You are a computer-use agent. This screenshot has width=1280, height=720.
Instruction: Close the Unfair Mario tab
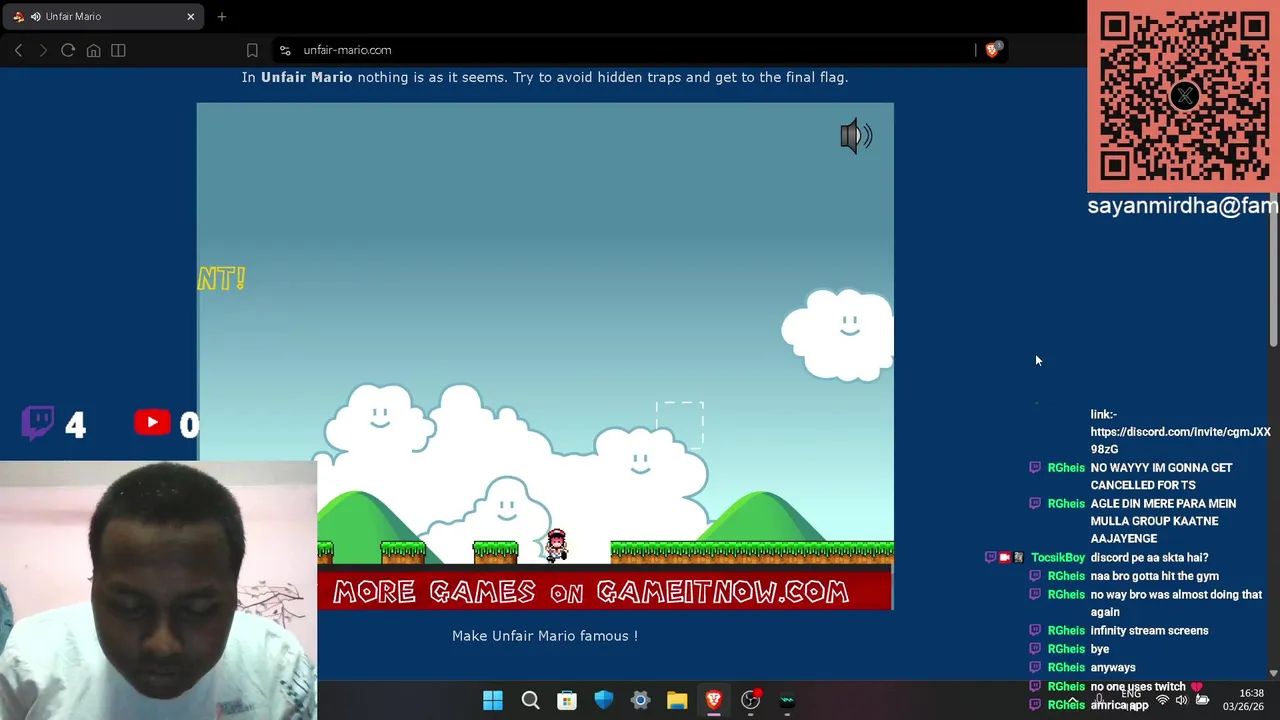point(190,16)
